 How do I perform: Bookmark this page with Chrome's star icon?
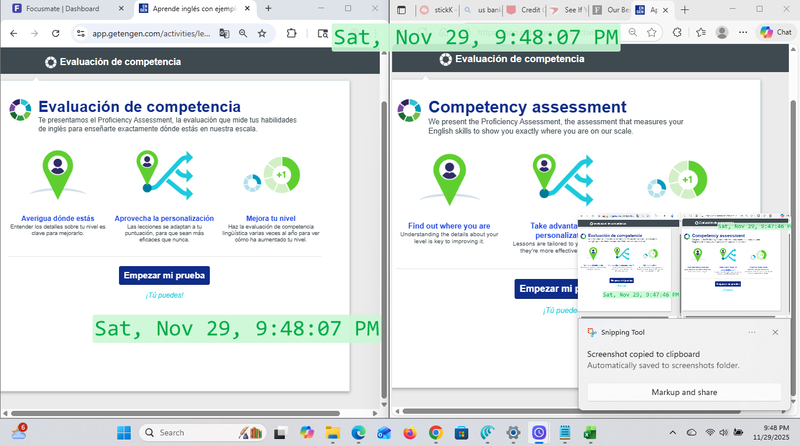point(262,33)
